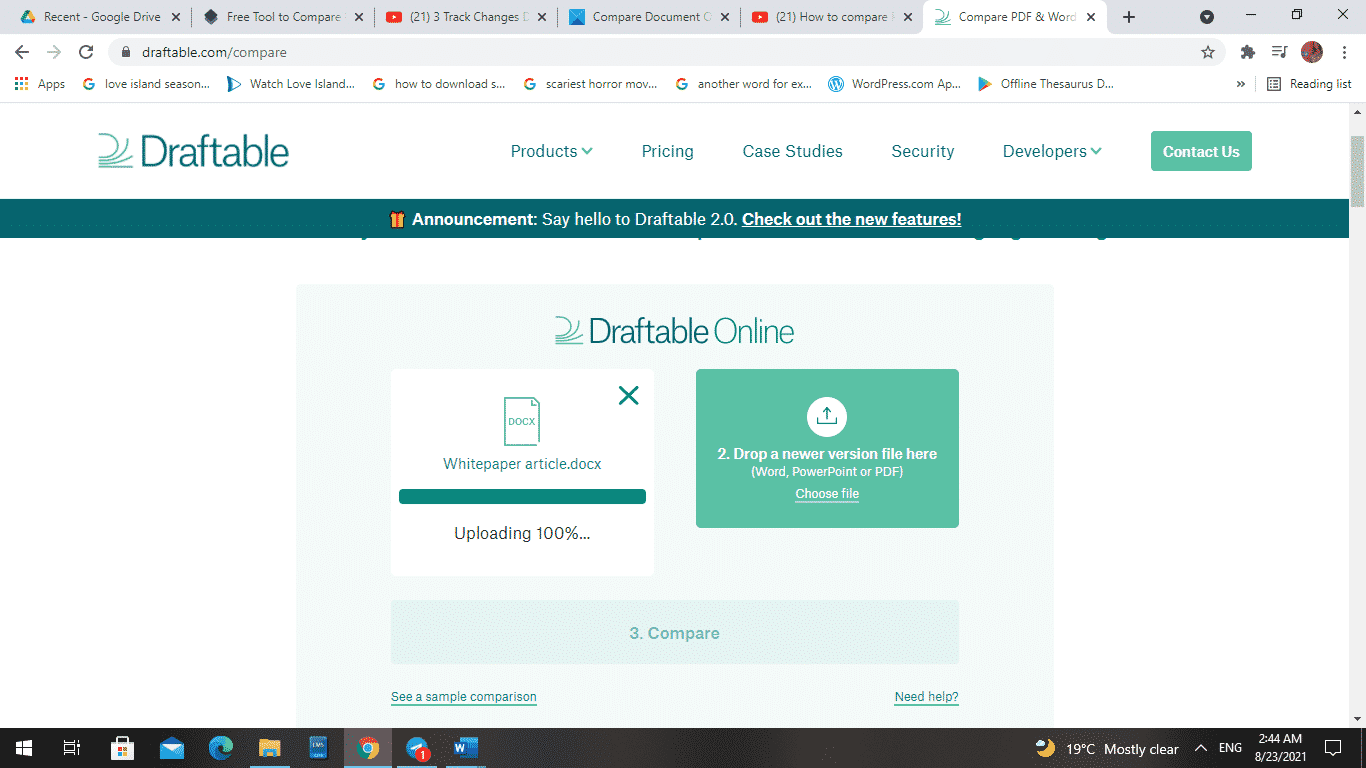Viewport: 1366px width, 768px height.
Task: Close the 3 Track Changes YouTube tab
Action: point(541,17)
